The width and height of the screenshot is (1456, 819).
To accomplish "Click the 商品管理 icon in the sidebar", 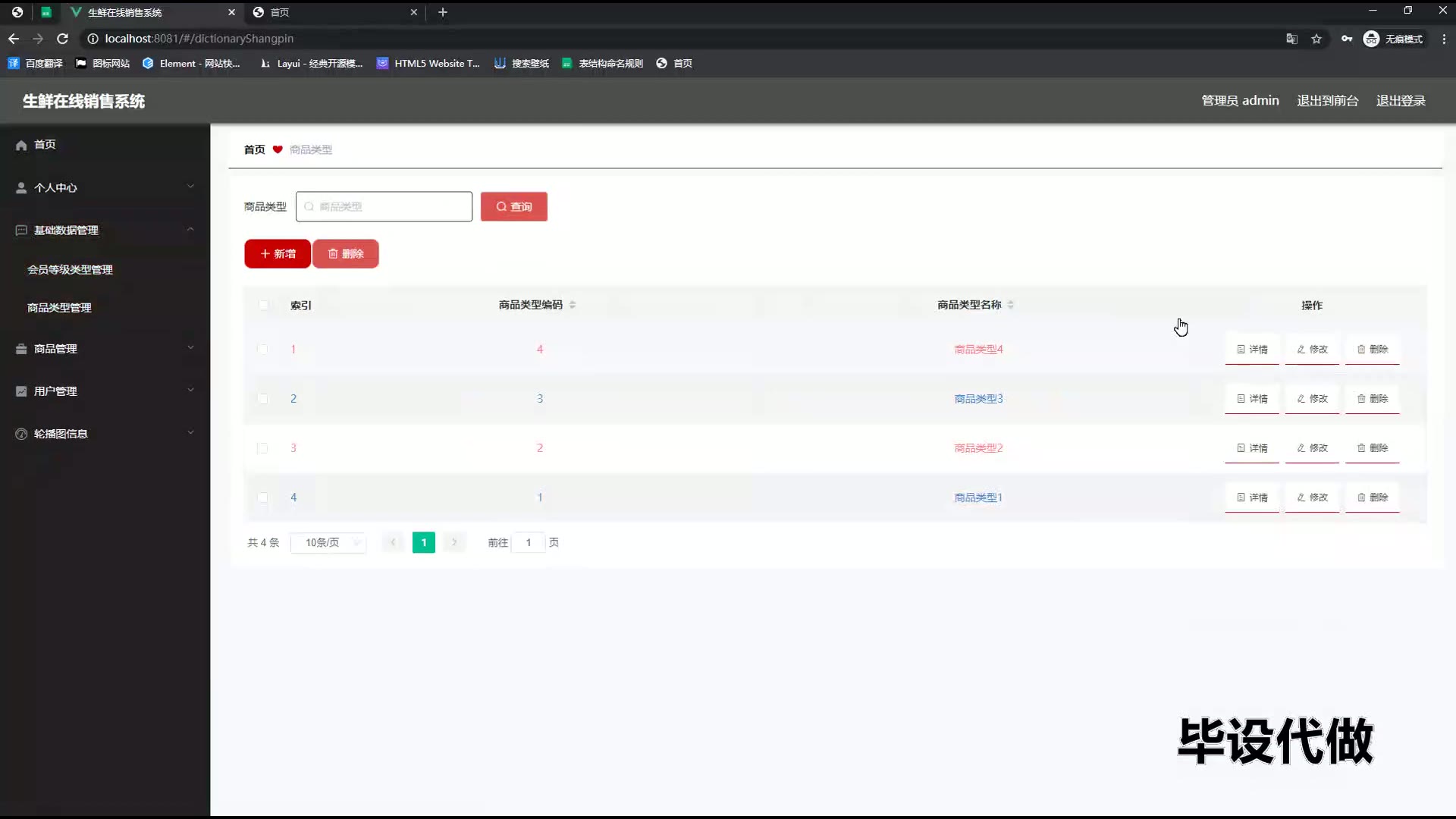I will tap(21, 349).
